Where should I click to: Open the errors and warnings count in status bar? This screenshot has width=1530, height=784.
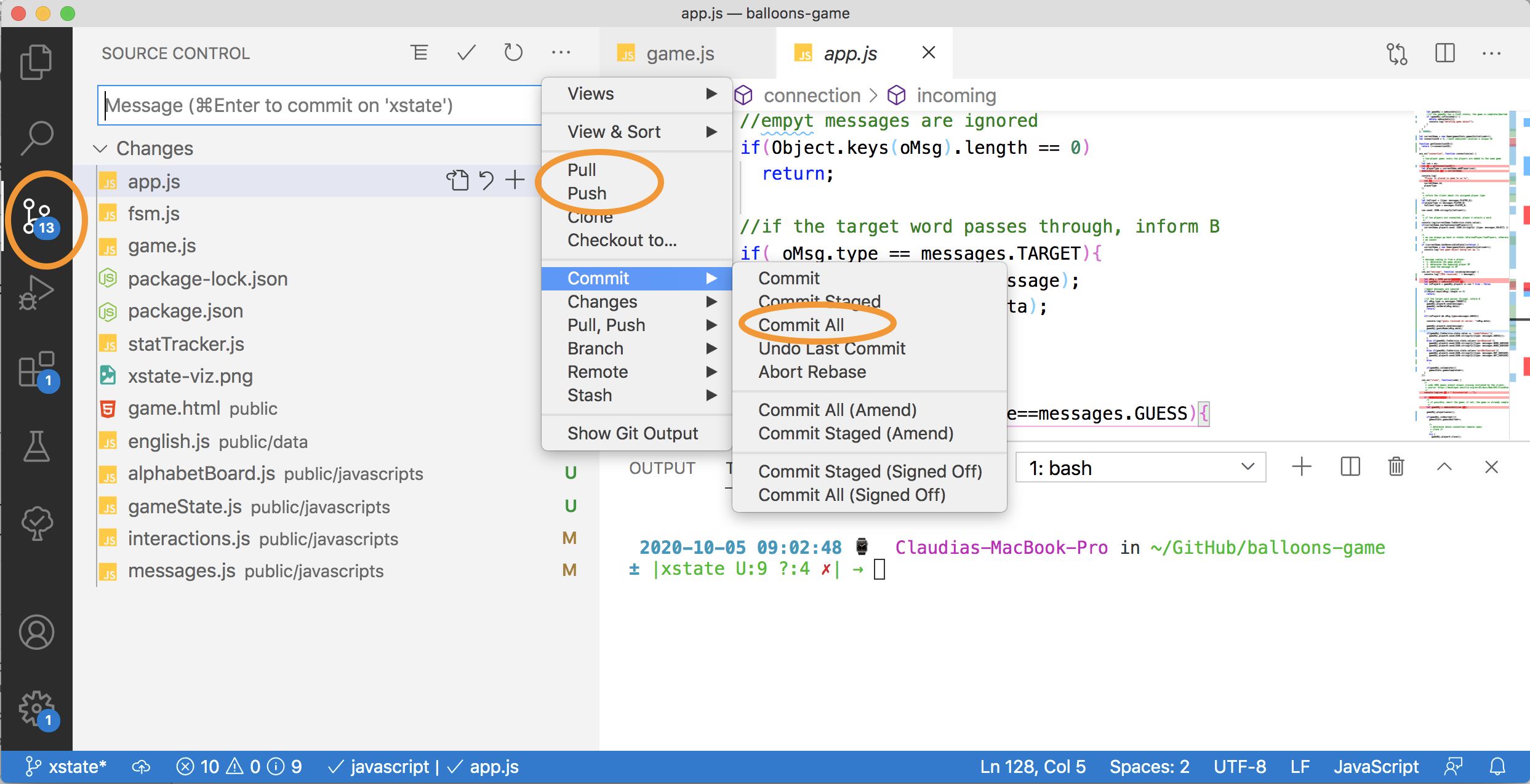[x=239, y=767]
